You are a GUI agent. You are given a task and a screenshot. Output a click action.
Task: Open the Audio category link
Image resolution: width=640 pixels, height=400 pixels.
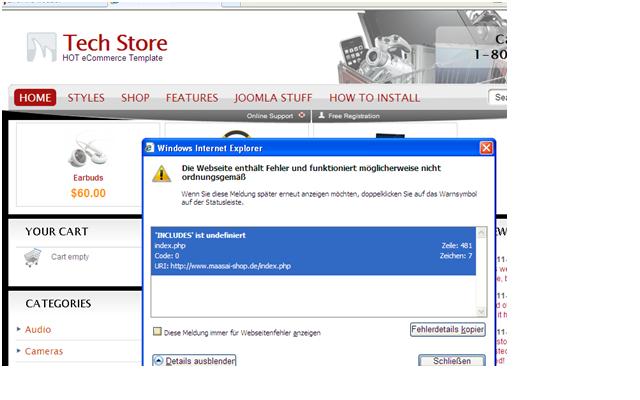38,329
